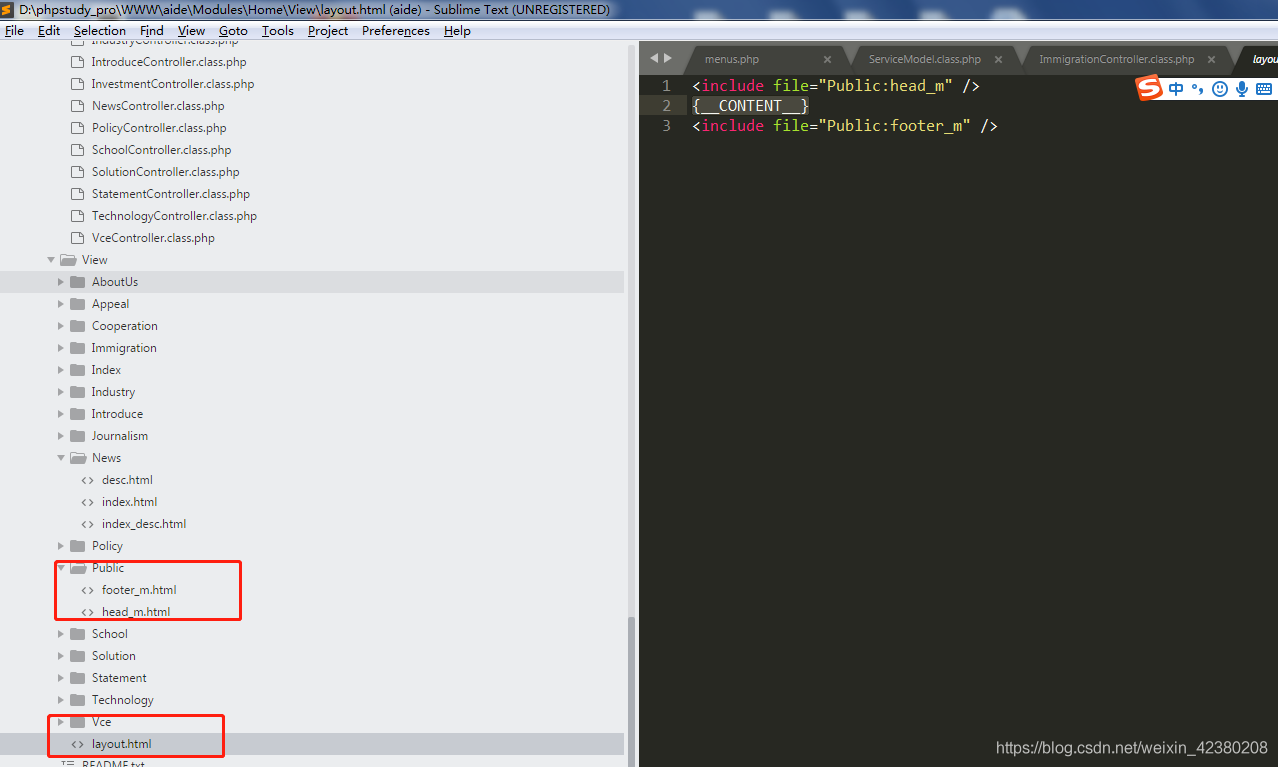Open SolutionController.class.php file
1278x767 pixels.
pyautogui.click(x=165, y=172)
